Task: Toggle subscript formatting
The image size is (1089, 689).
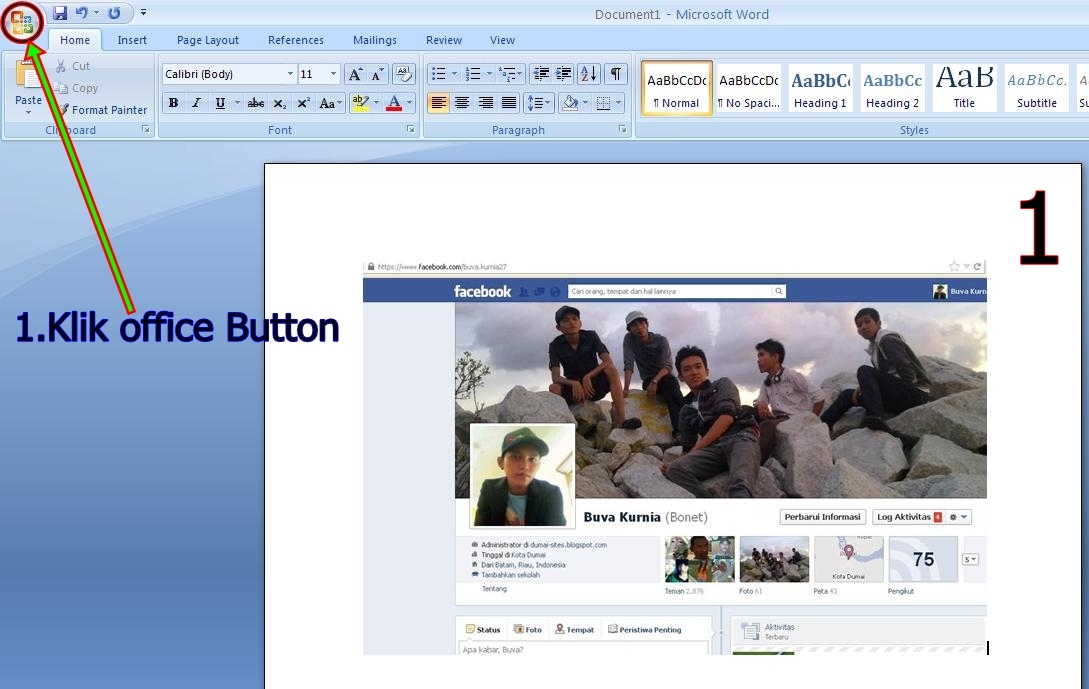Action: 278,102
